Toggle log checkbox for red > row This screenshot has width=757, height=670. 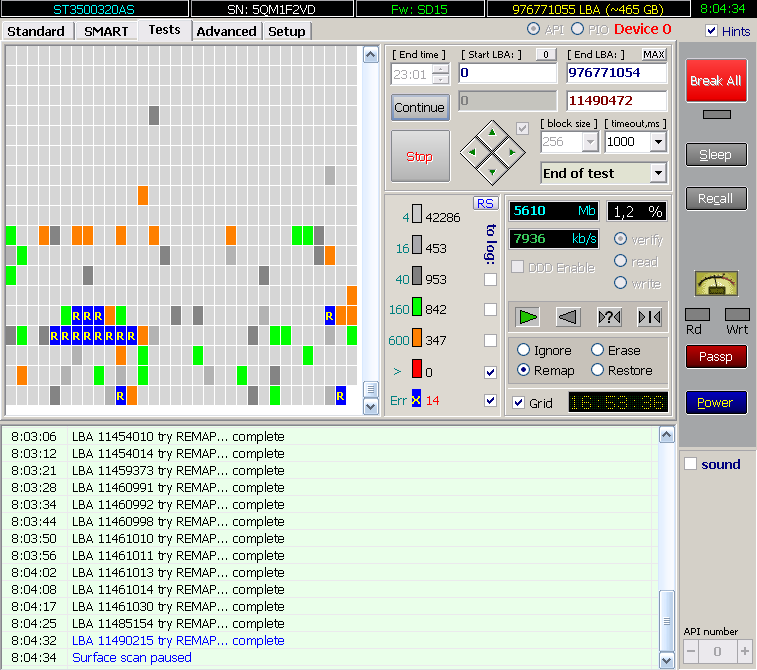(x=491, y=372)
